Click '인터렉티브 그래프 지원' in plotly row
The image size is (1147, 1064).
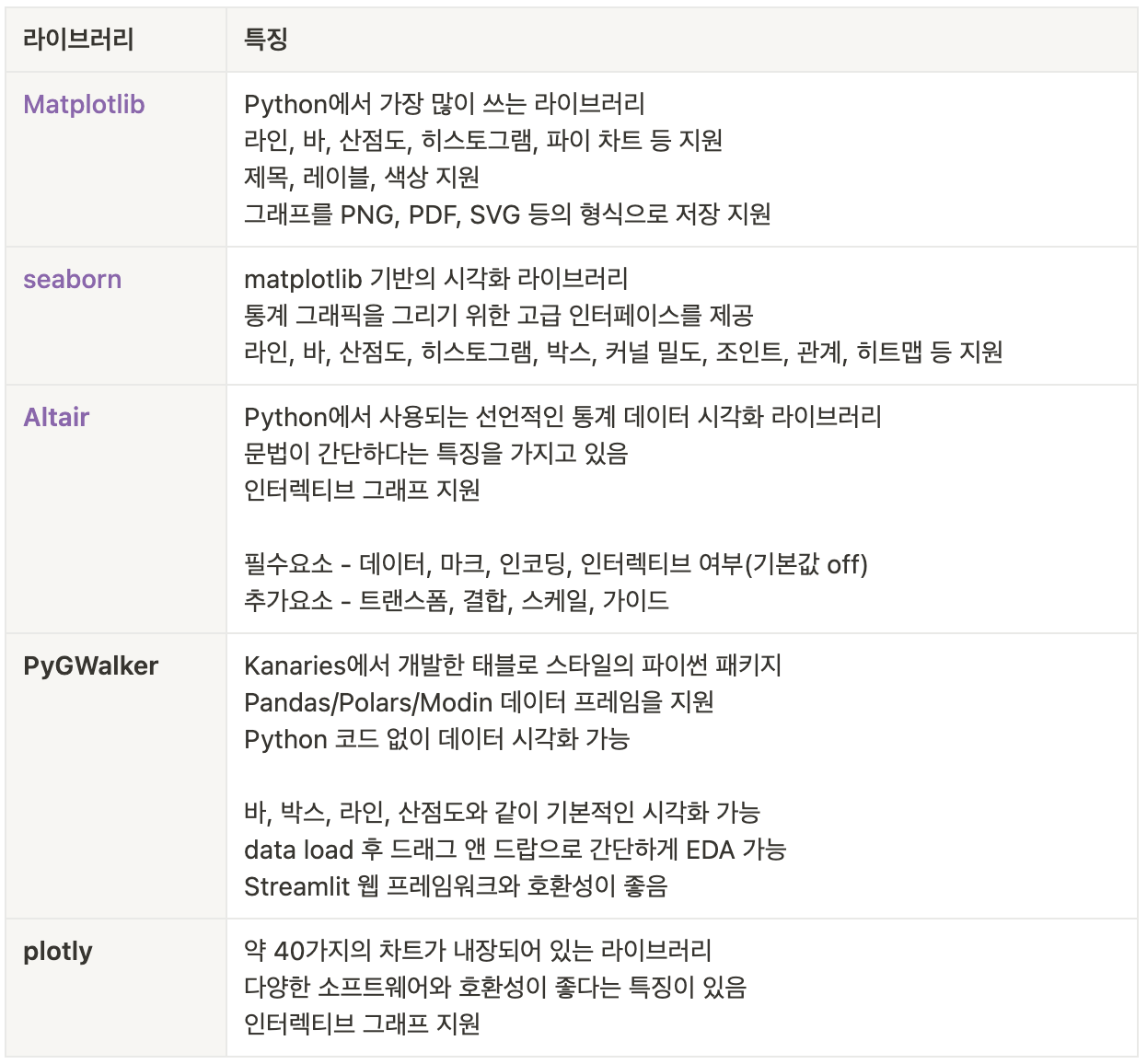(362, 1024)
